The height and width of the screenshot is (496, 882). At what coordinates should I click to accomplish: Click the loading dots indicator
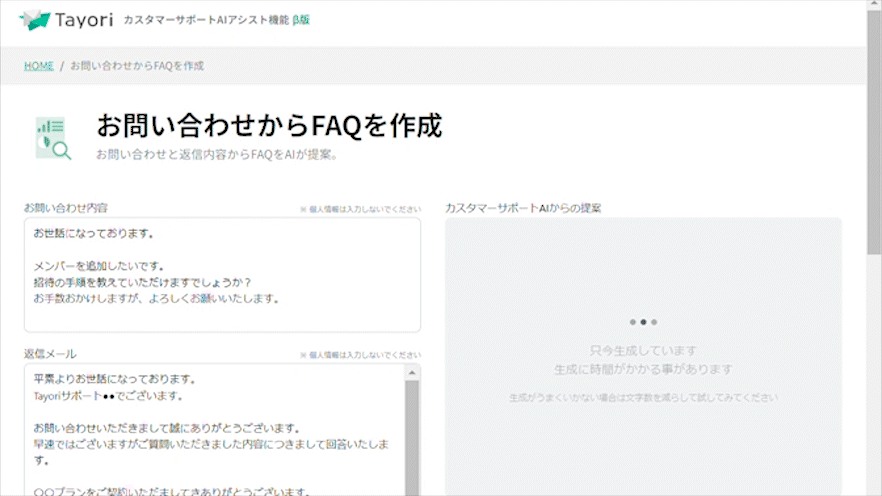tap(643, 322)
